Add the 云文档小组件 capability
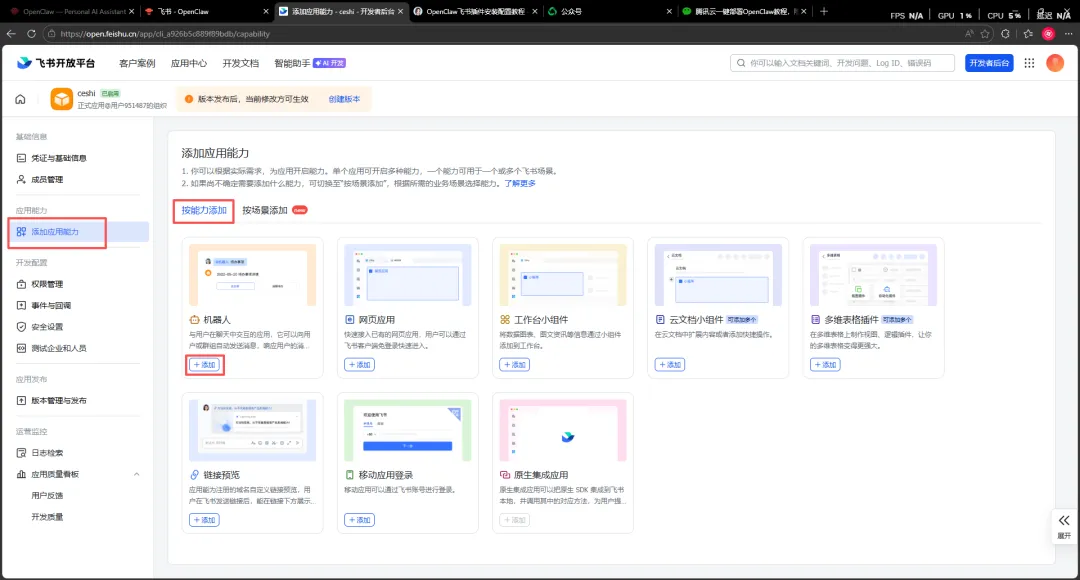Viewport: 1080px width, 580px height. [x=669, y=364]
